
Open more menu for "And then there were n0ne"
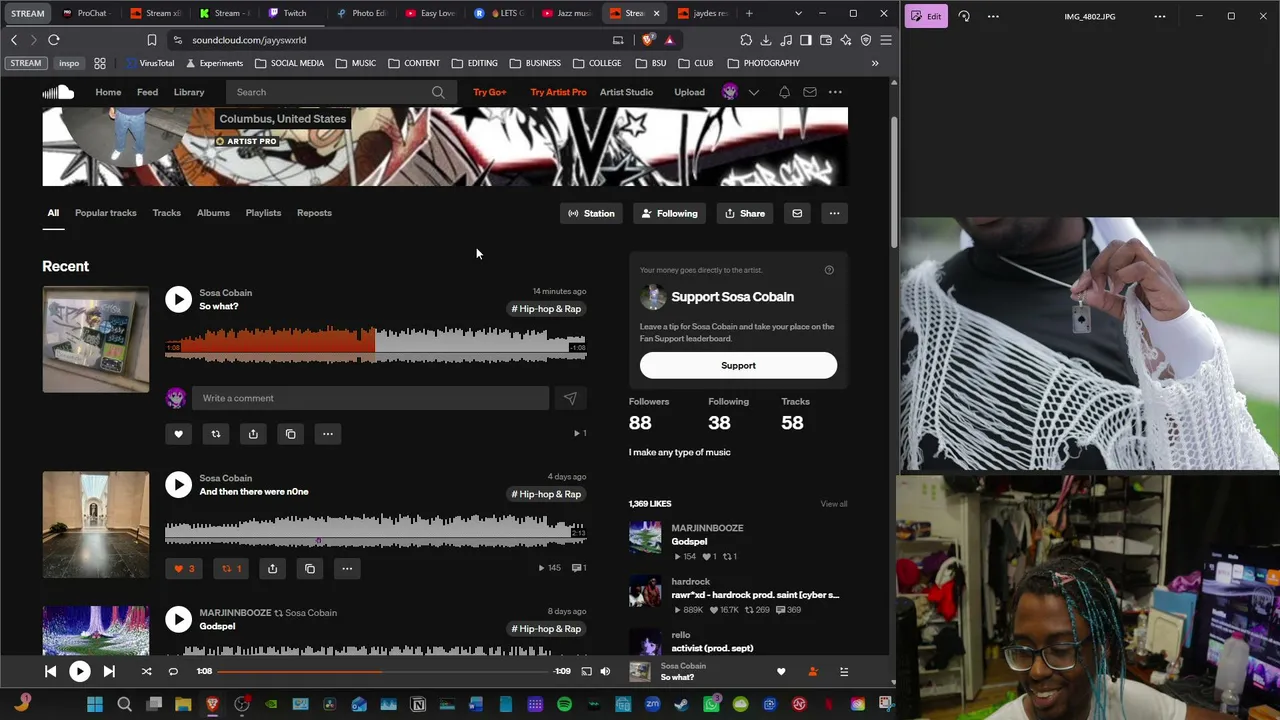coord(347,569)
